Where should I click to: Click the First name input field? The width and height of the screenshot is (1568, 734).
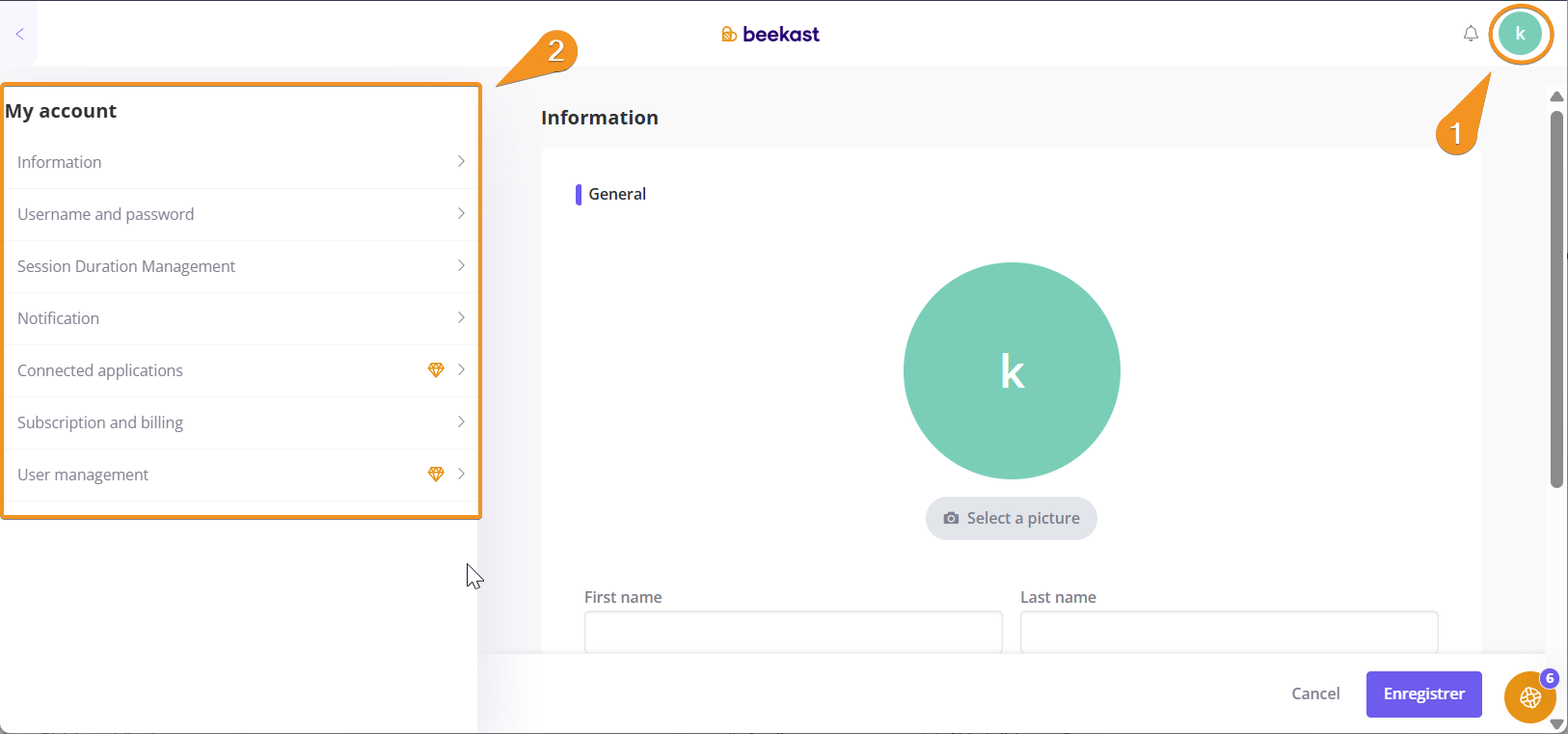point(793,632)
